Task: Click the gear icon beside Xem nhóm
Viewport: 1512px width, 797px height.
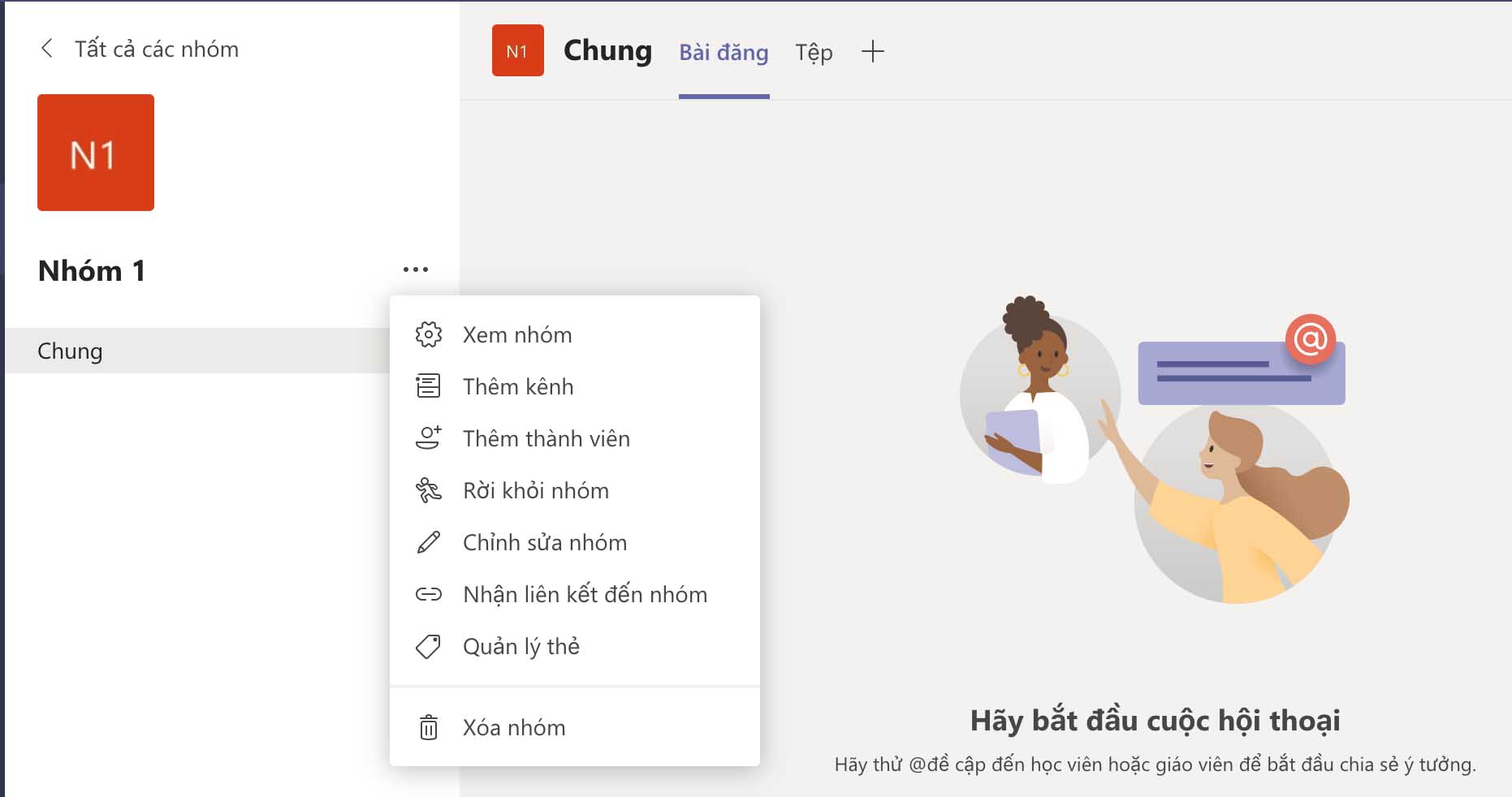Action: click(429, 334)
